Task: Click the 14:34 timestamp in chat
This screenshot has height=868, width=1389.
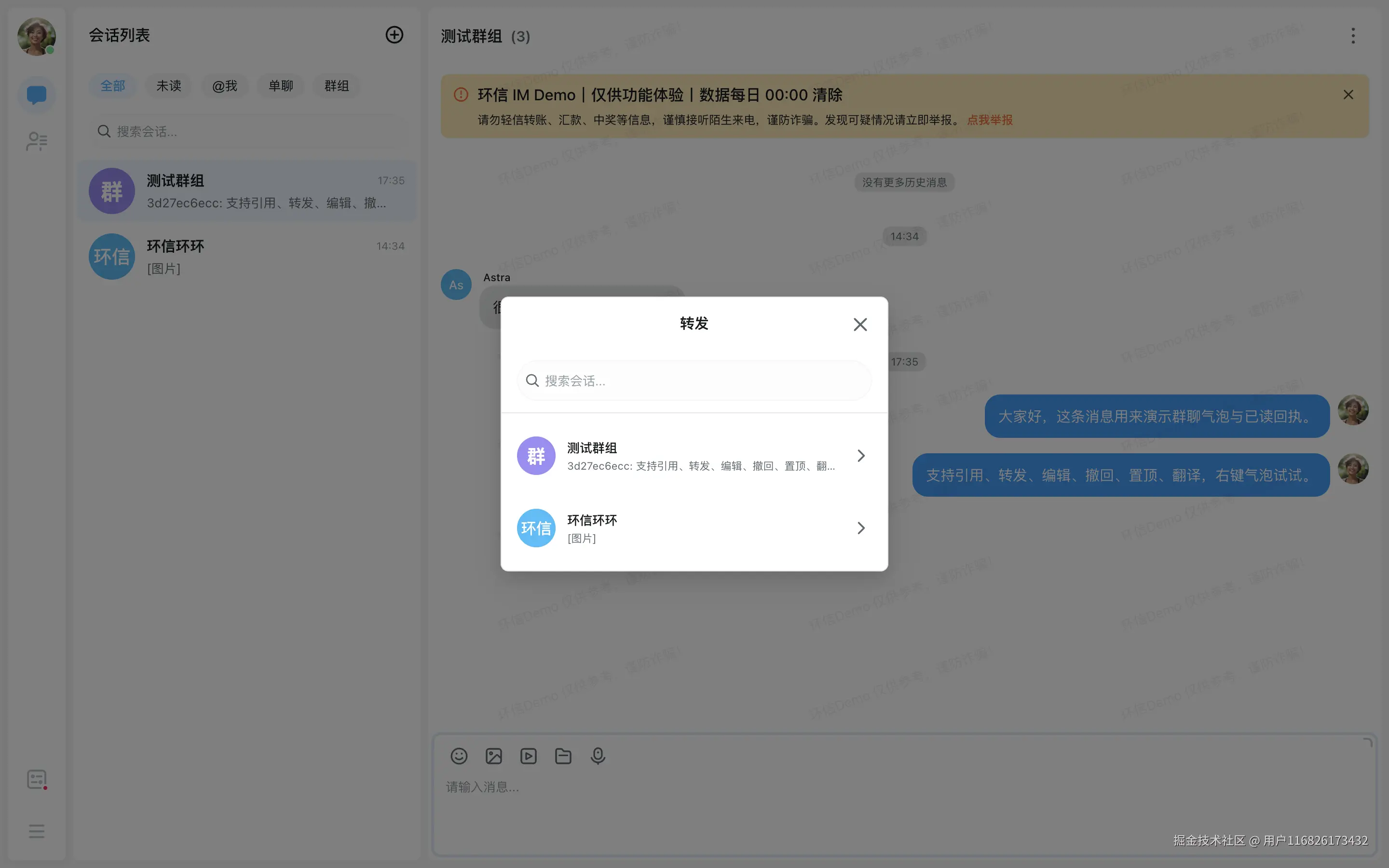Action: coord(904,236)
